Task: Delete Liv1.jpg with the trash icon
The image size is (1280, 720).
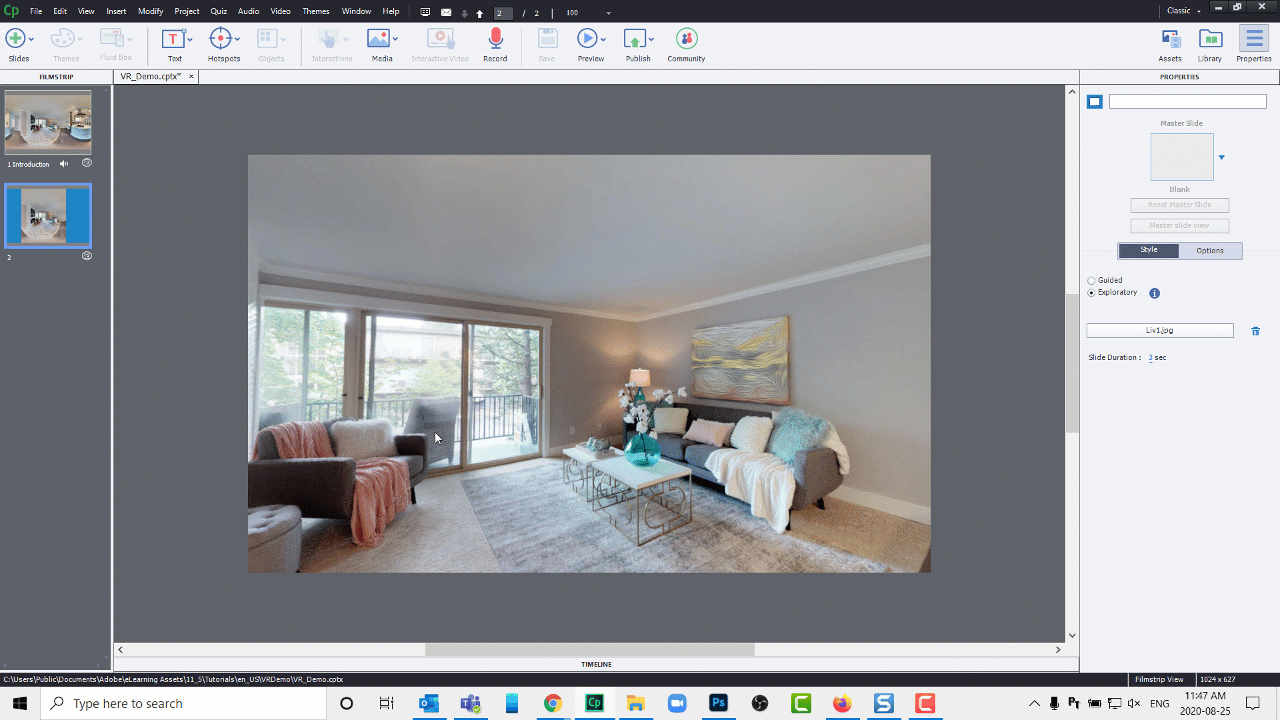Action: pyautogui.click(x=1256, y=331)
